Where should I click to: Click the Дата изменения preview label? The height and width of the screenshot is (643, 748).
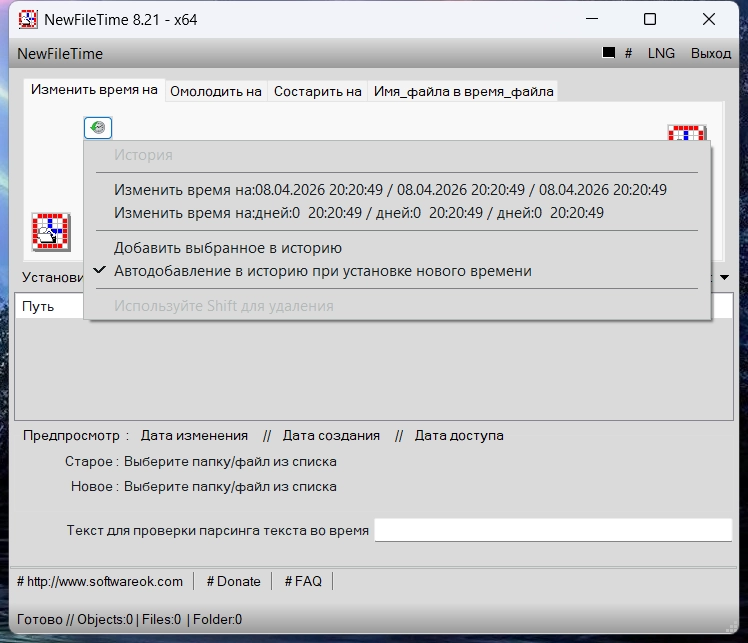194,436
